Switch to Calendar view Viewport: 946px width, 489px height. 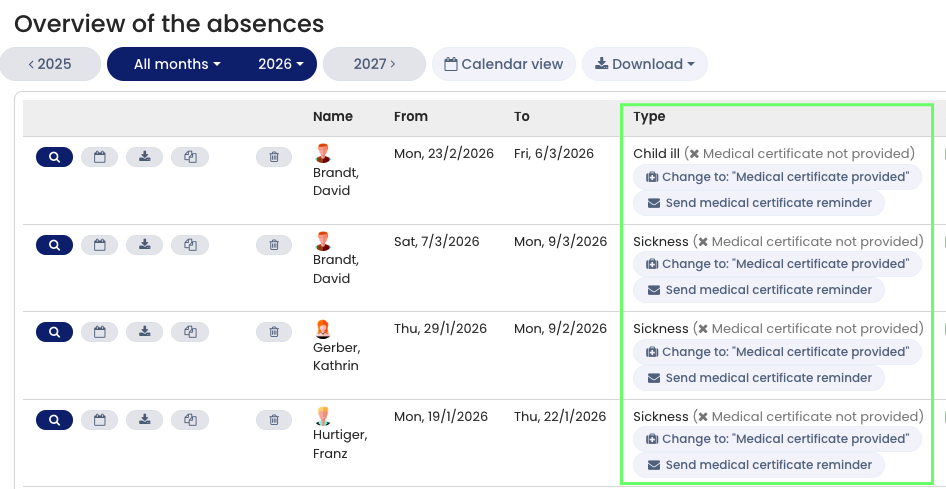(504, 64)
